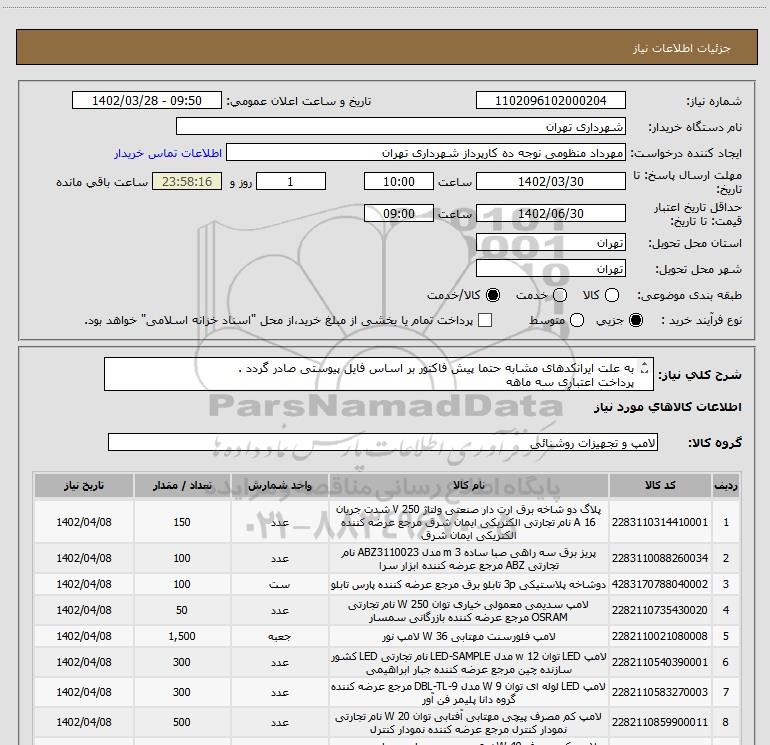Screen dimensions: 770x745
Task: Click product code 4283170788040002
Action: tap(660, 584)
